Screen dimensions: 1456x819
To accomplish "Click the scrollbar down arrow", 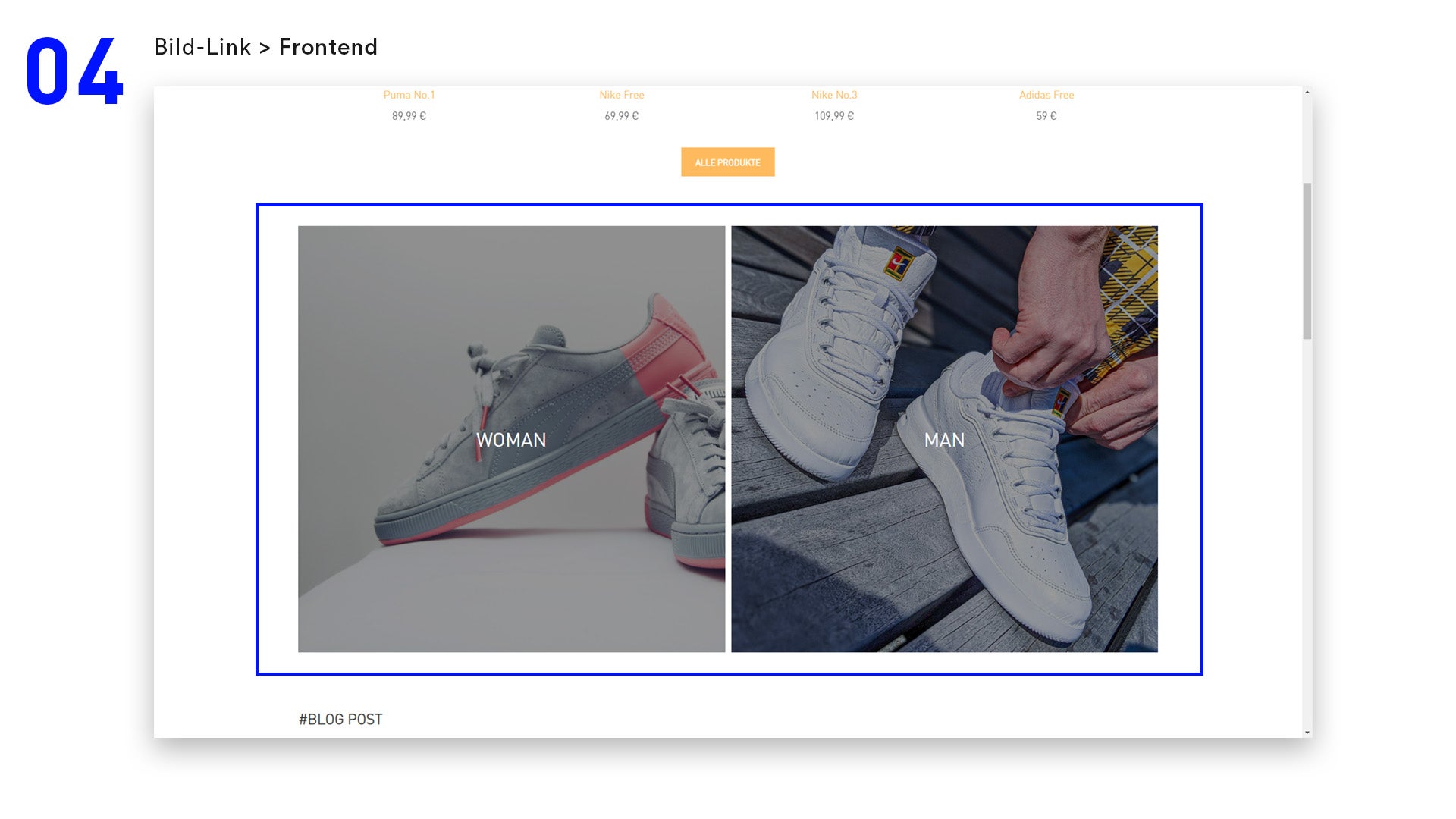I will click(x=1307, y=733).
